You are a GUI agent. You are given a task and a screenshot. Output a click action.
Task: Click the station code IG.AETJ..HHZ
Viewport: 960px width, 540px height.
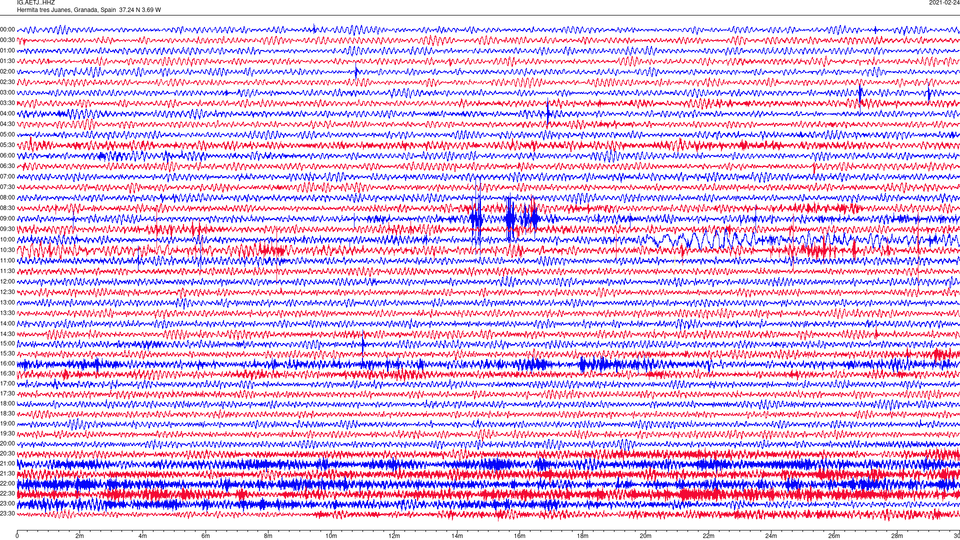[36, 2]
